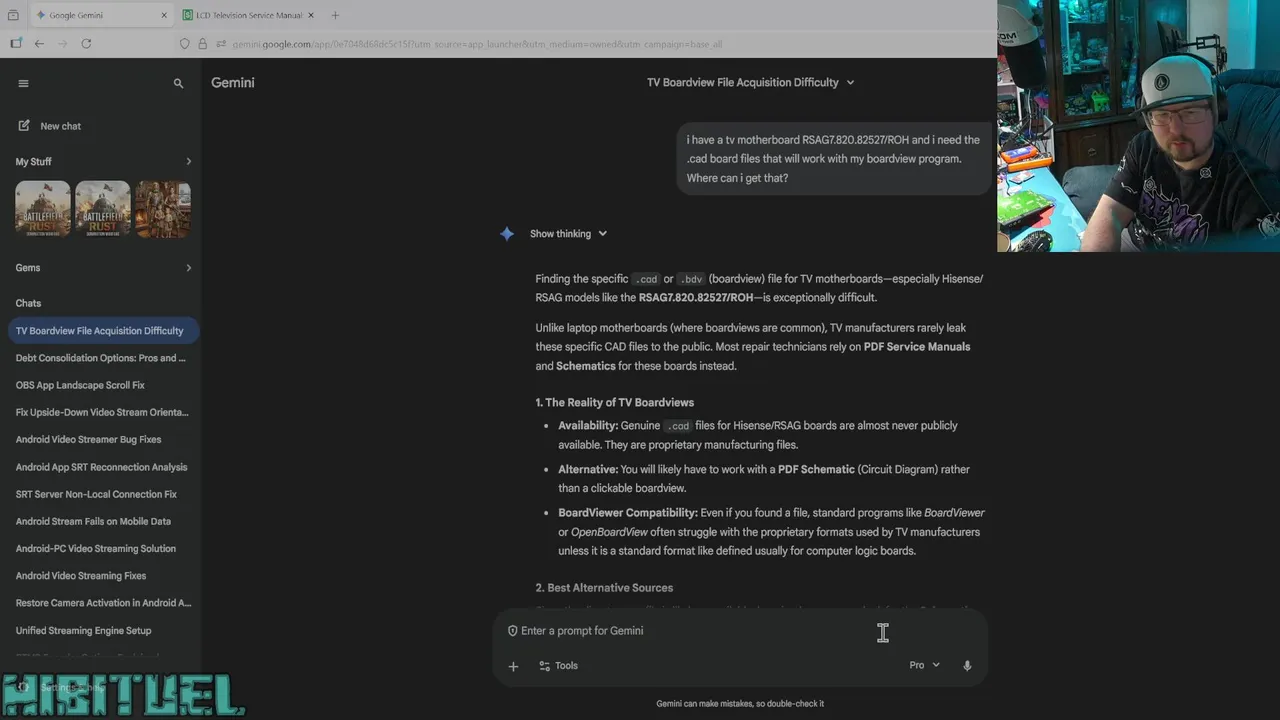Click the browser forward arrow

click(x=63, y=44)
